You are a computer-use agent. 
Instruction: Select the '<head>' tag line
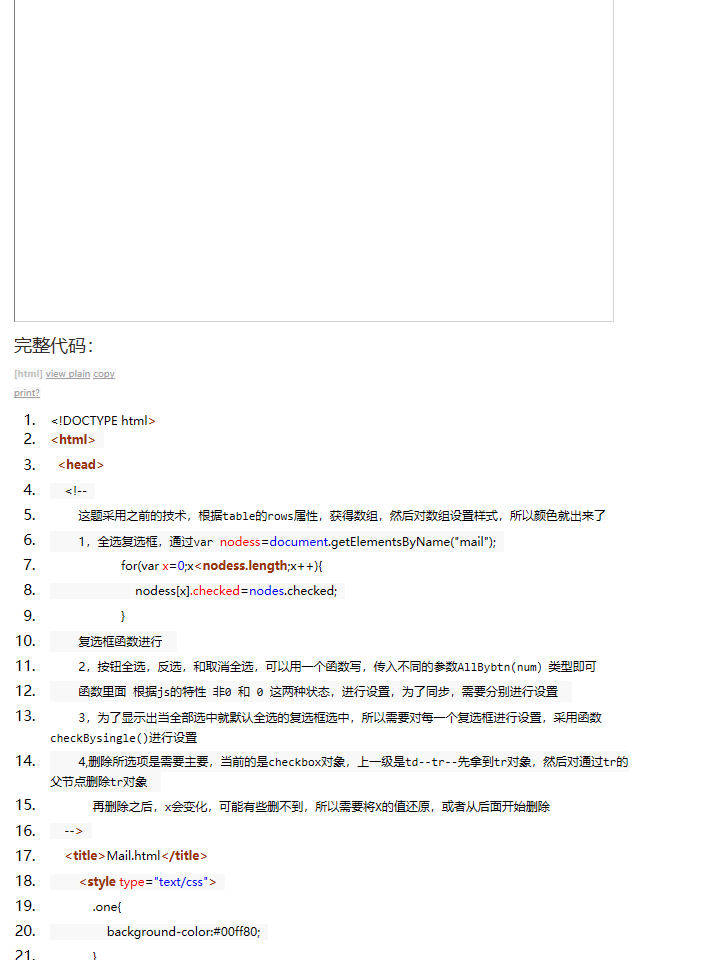click(x=81, y=465)
